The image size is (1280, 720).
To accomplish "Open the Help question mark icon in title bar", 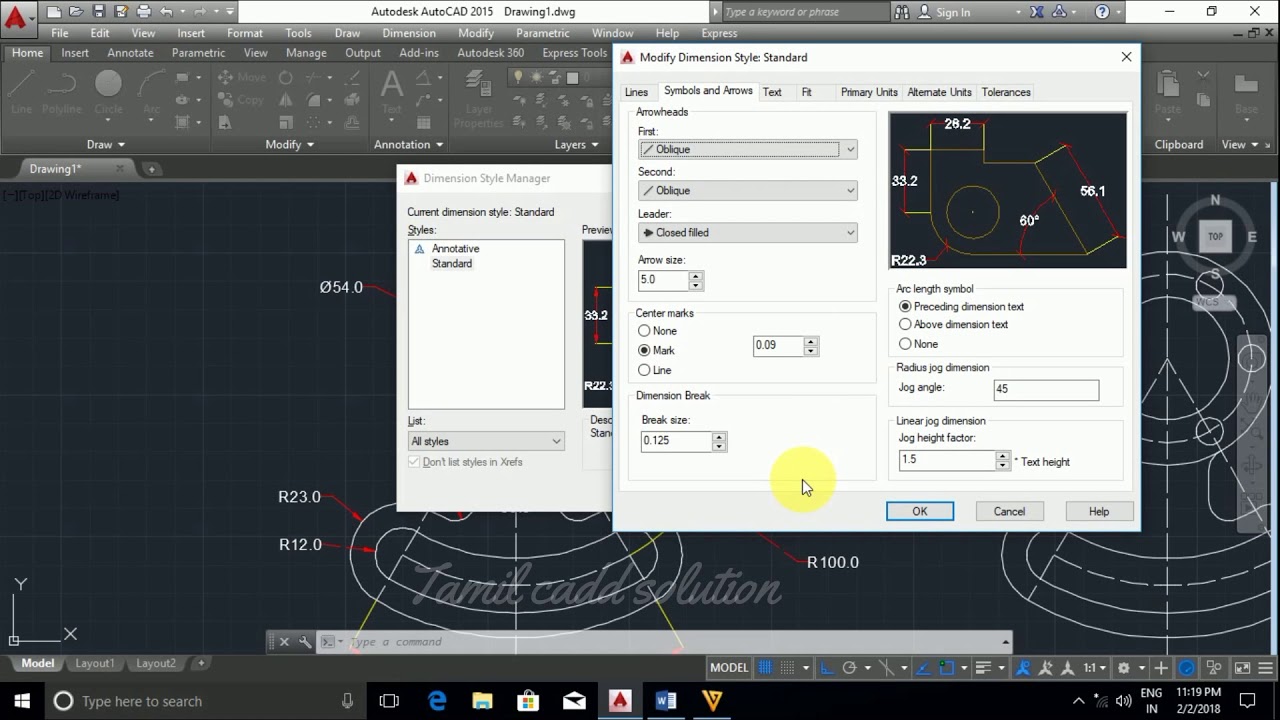I will point(1102,12).
